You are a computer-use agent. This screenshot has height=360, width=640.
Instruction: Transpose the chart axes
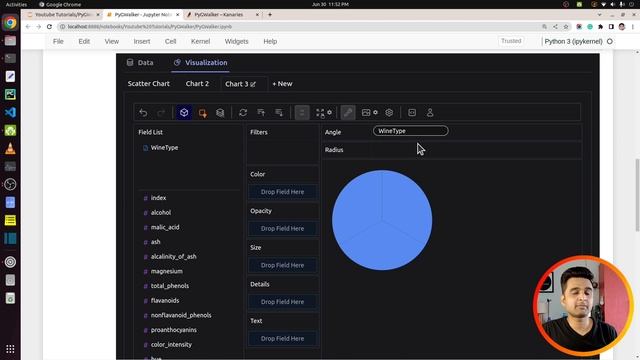(x=243, y=113)
